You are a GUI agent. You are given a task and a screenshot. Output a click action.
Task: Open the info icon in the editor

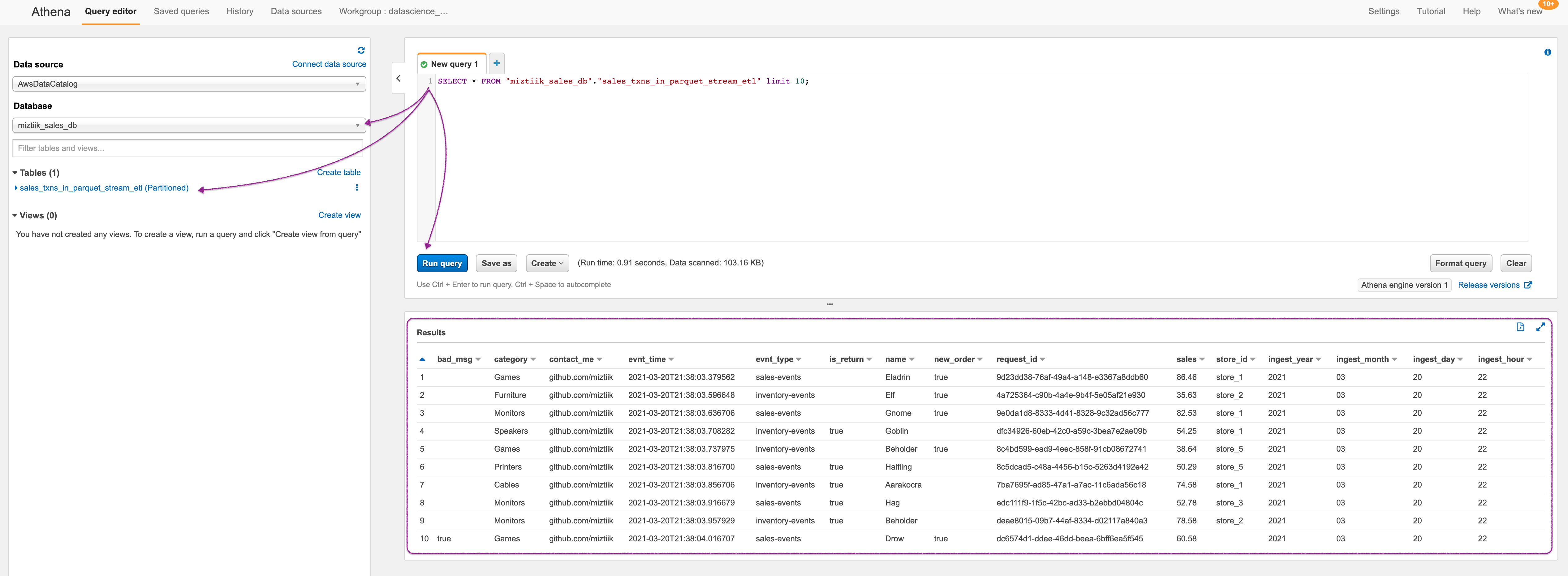point(1547,52)
